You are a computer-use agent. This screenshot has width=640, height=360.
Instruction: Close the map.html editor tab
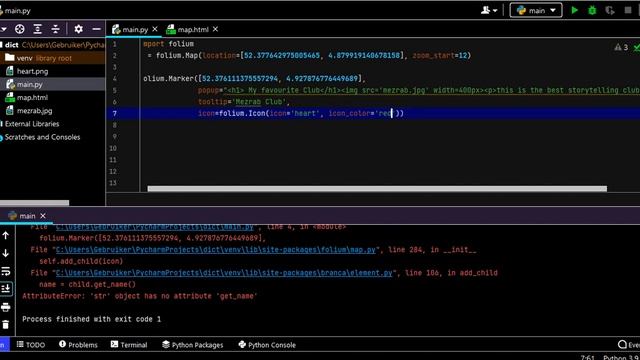(x=215, y=29)
